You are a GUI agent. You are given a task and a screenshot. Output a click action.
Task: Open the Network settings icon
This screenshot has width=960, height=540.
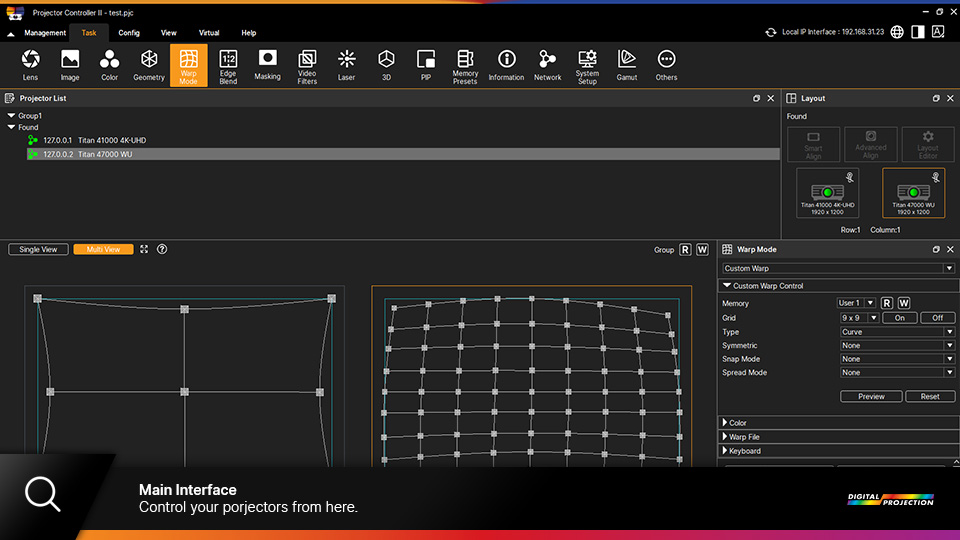547,64
